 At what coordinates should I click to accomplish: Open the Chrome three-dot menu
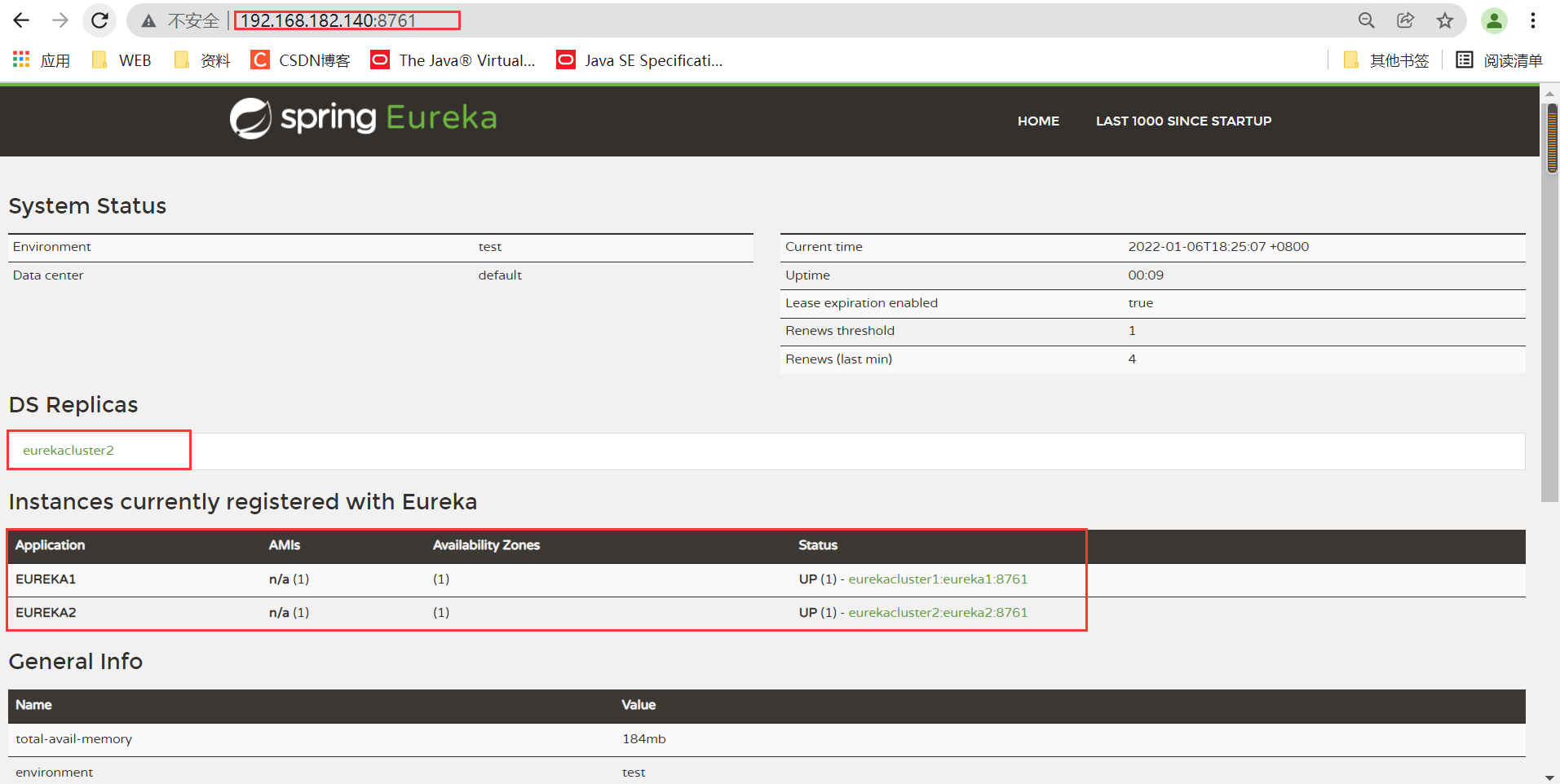click(x=1533, y=20)
